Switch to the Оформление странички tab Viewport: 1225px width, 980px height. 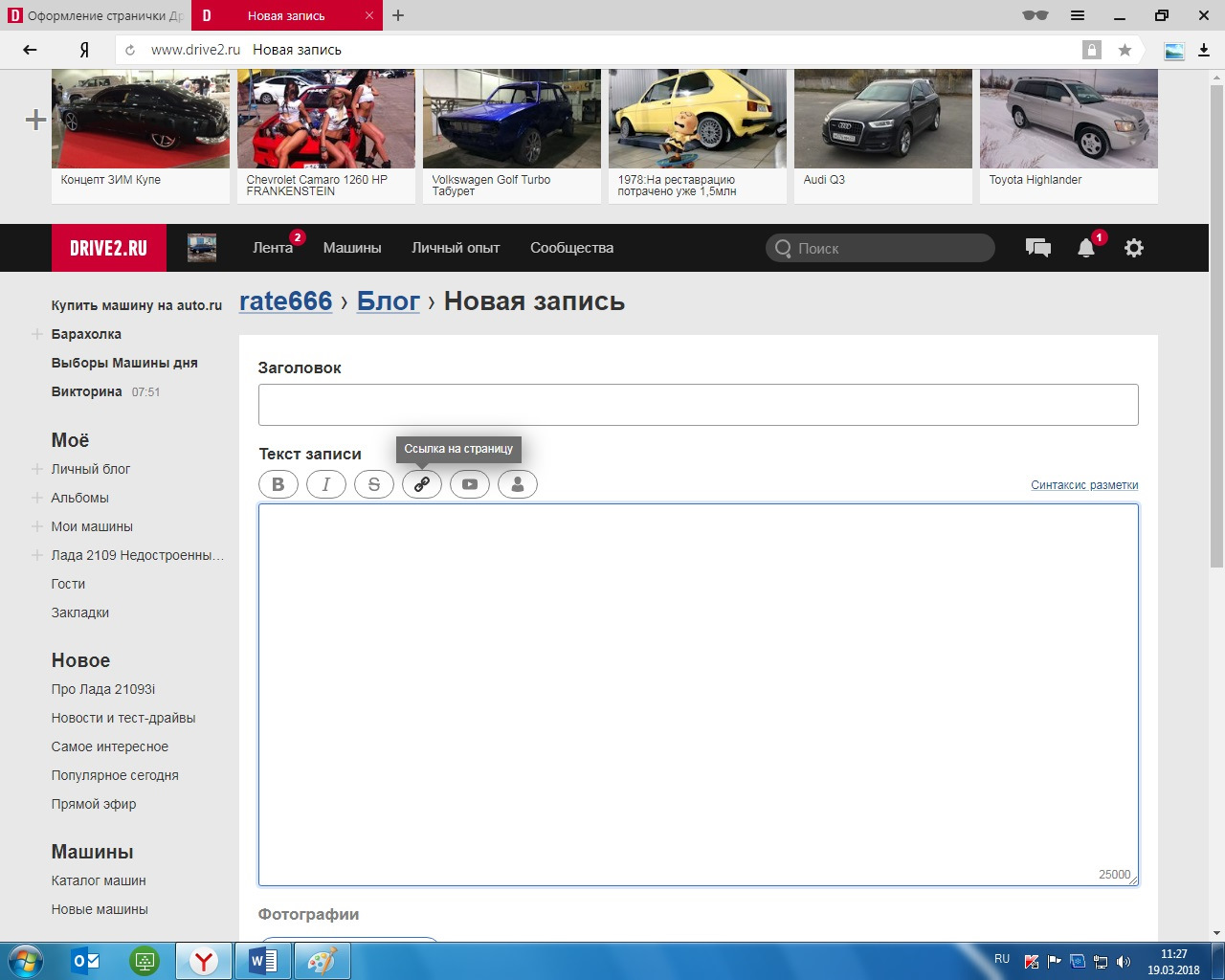(x=96, y=15)
